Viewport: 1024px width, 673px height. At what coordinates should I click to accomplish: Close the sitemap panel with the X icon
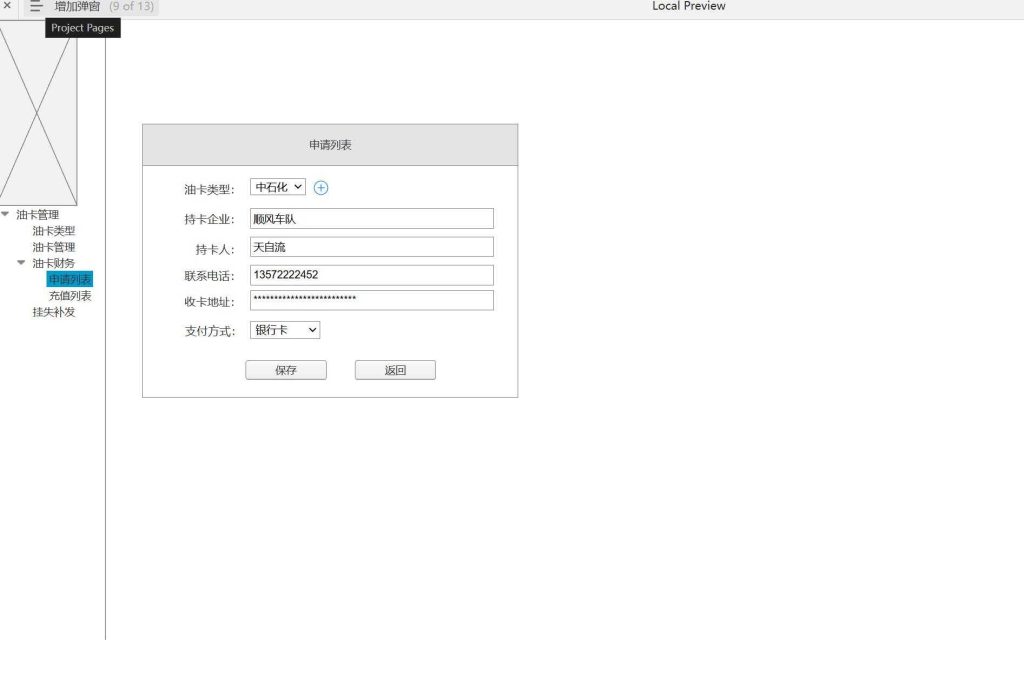click(7, 6)
